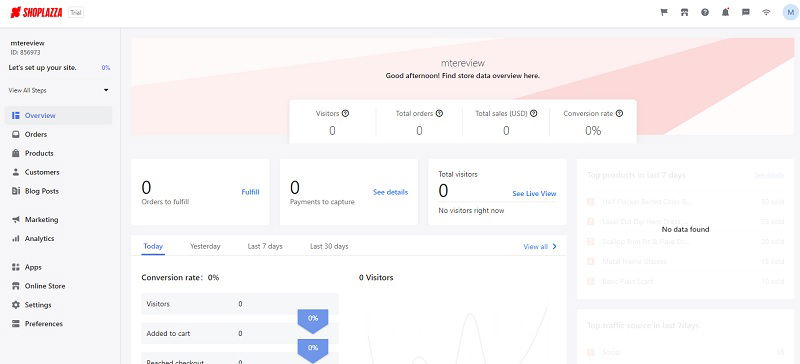Screen dimensions: 800x364
Task: Click the Added to cart funnel row
Action: tap(240, 333)
